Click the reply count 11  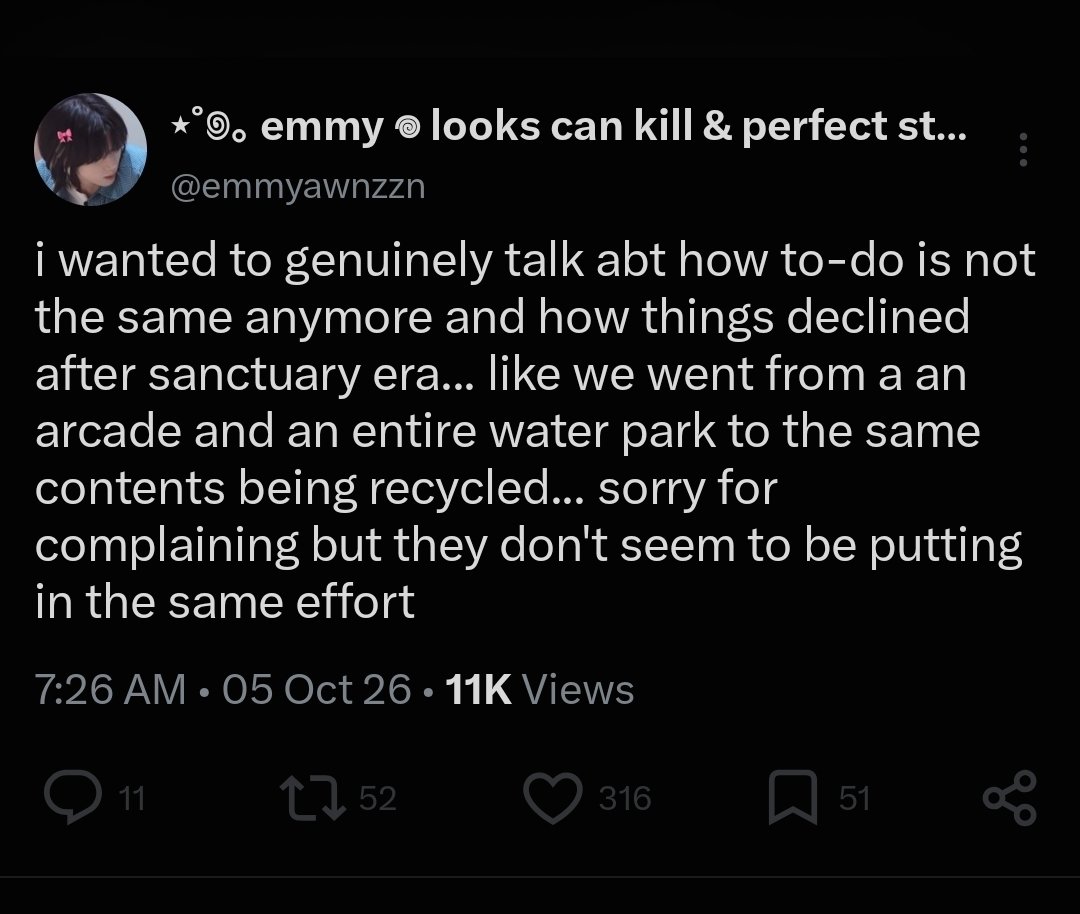tap(132, 798)
